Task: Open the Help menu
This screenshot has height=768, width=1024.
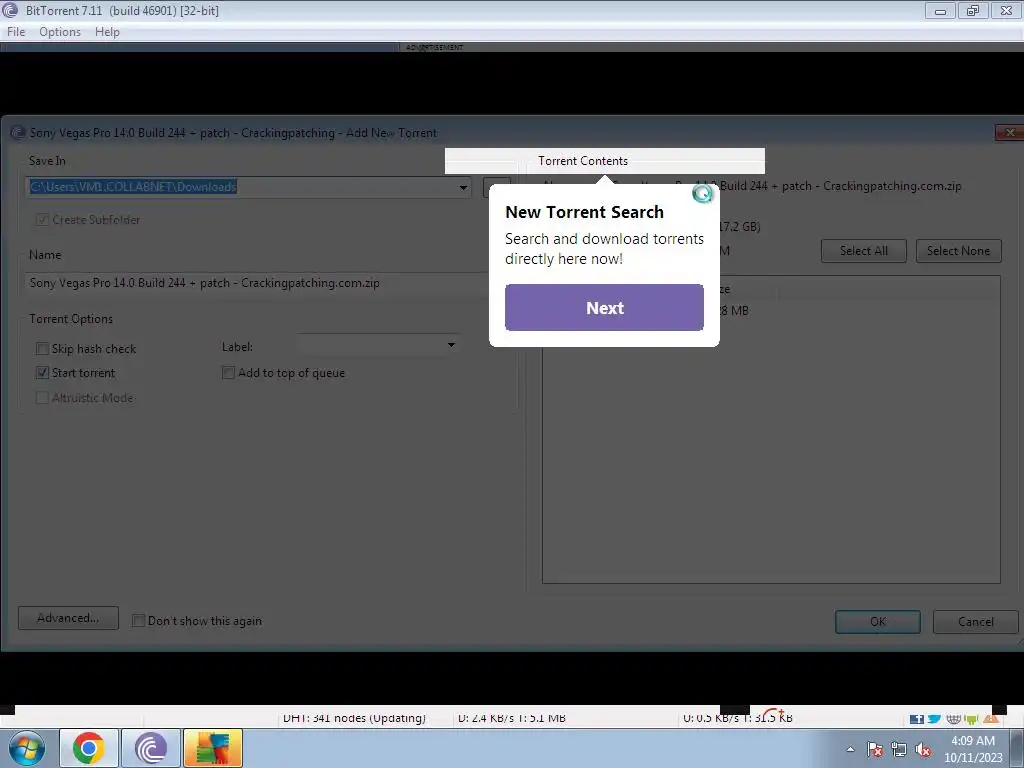Action: click(x=107, y=32)
